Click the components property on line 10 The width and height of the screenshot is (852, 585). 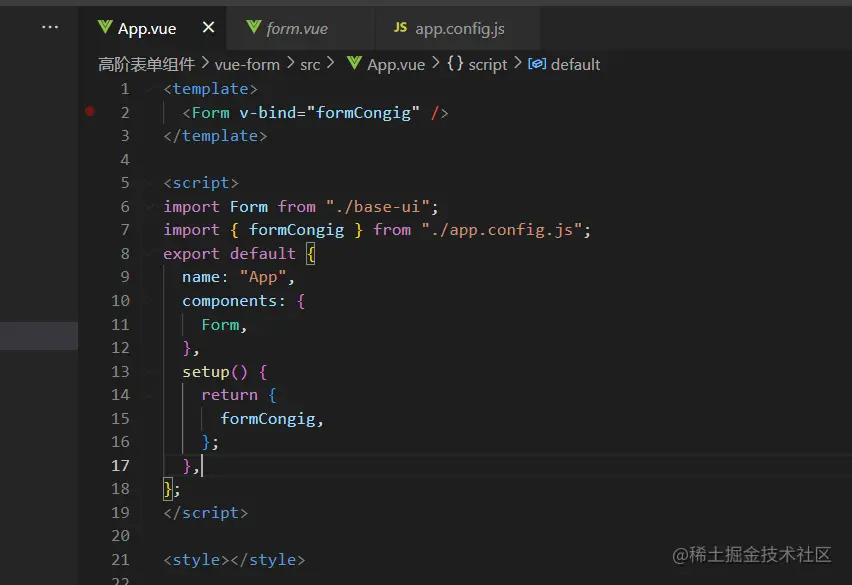pyautogui.click(x=229, y=301)
